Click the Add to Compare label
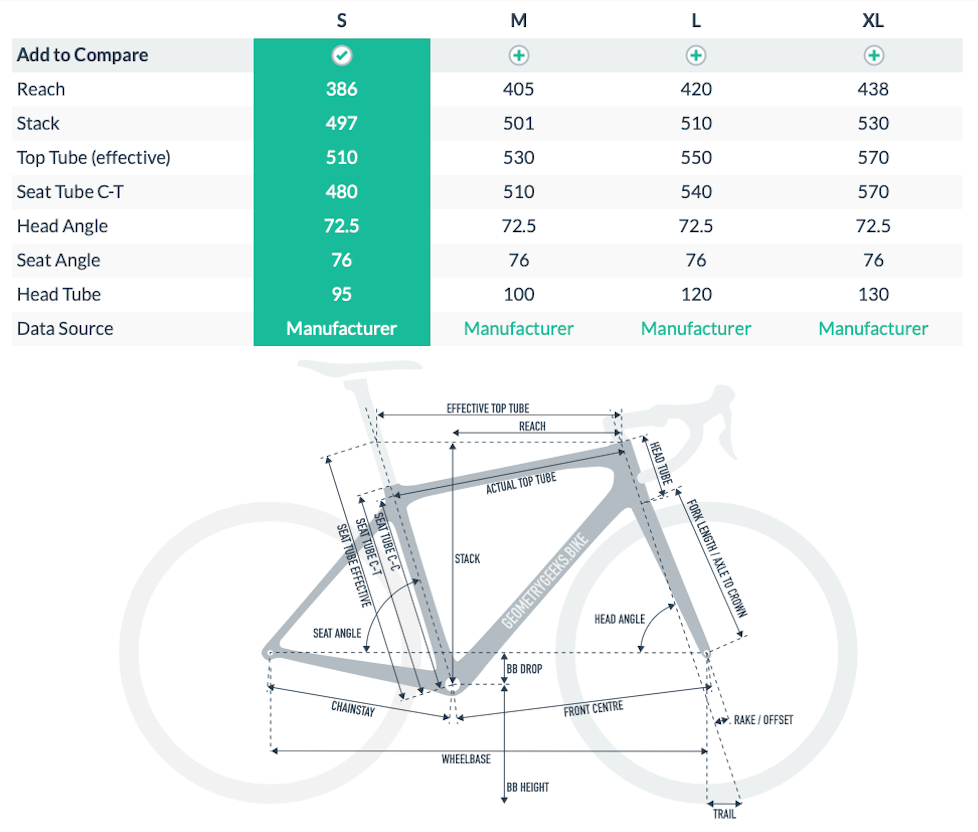The image size is (978, 832). pyautogui.click(x=82, y=55)
